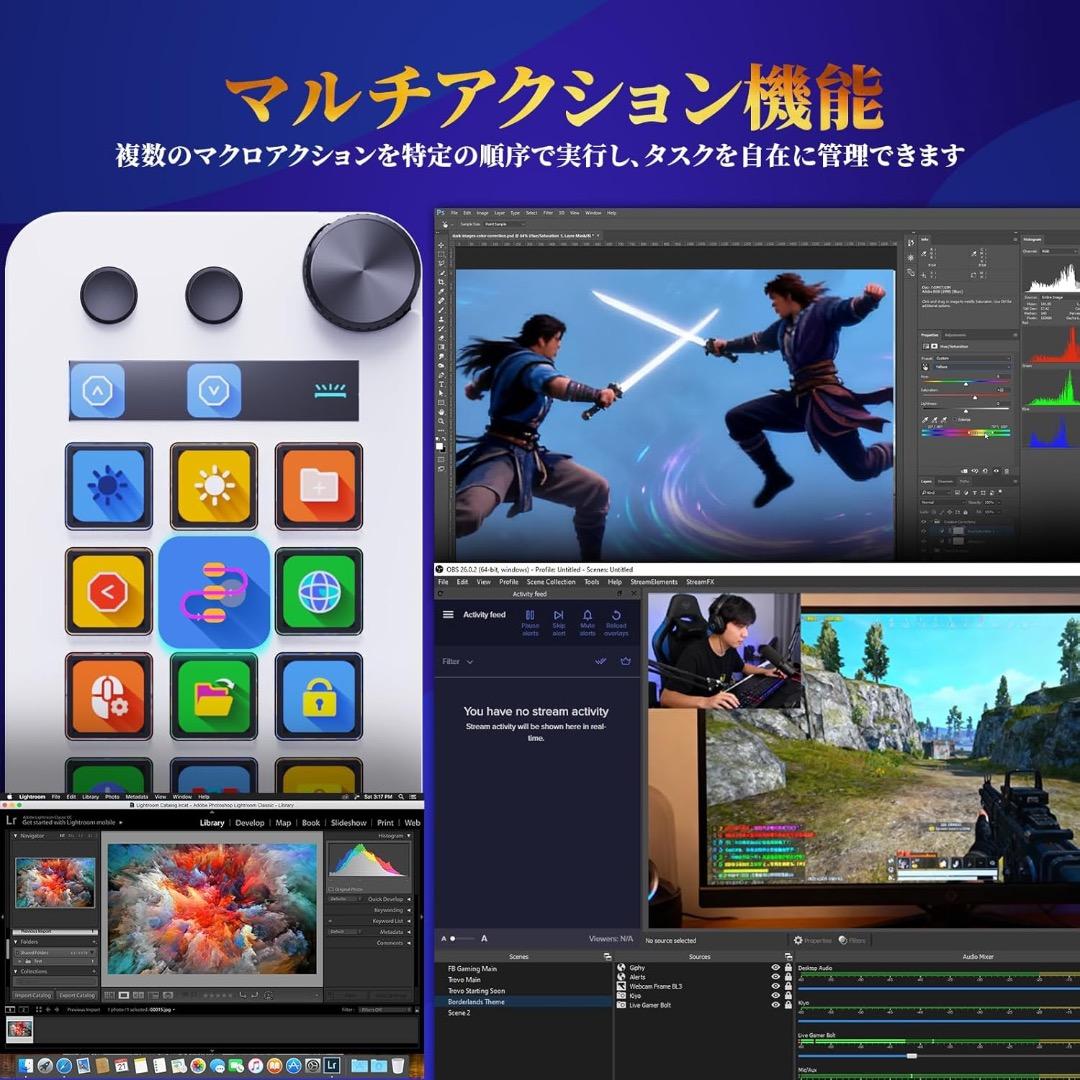Select the Trovo Main scene in OBS
The height and width of the screenshot is (1080, 1080).
[x=464, y=979]
